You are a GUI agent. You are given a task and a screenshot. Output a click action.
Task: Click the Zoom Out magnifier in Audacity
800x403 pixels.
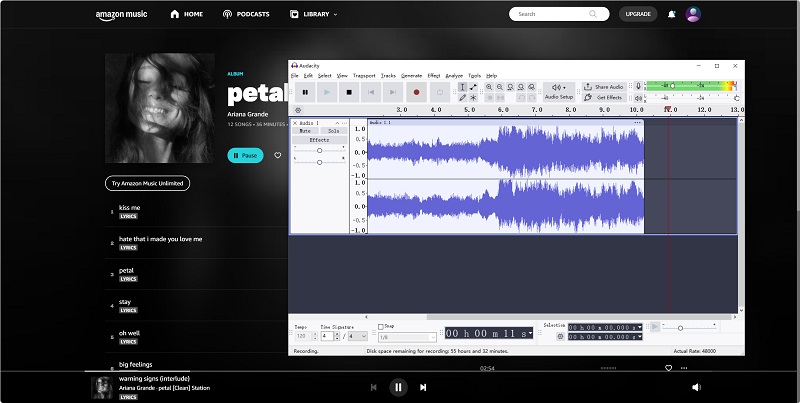click(x=499, y=87)
